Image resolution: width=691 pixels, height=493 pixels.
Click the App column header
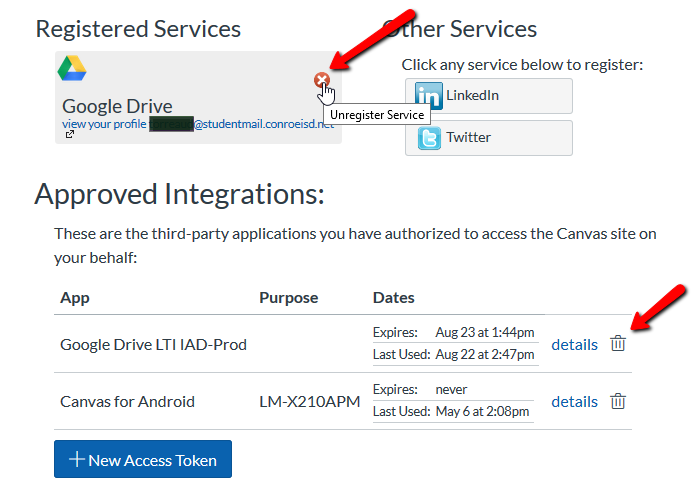[x=75, y=298]
